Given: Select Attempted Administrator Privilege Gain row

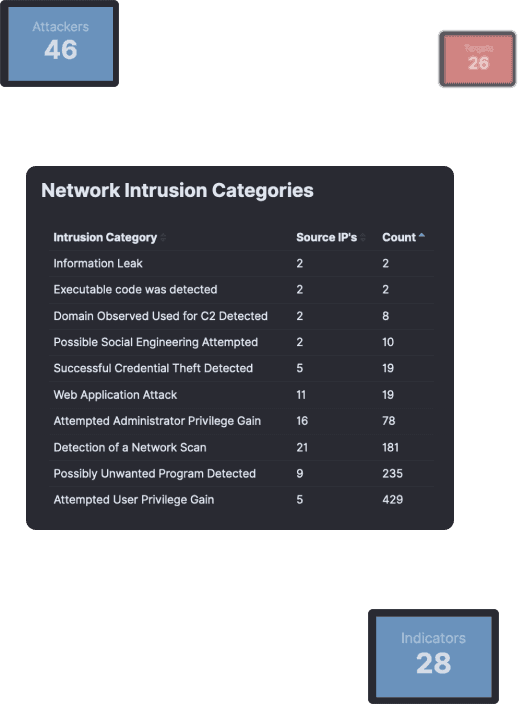Looking at the screenshot, I should pos(241,421).
